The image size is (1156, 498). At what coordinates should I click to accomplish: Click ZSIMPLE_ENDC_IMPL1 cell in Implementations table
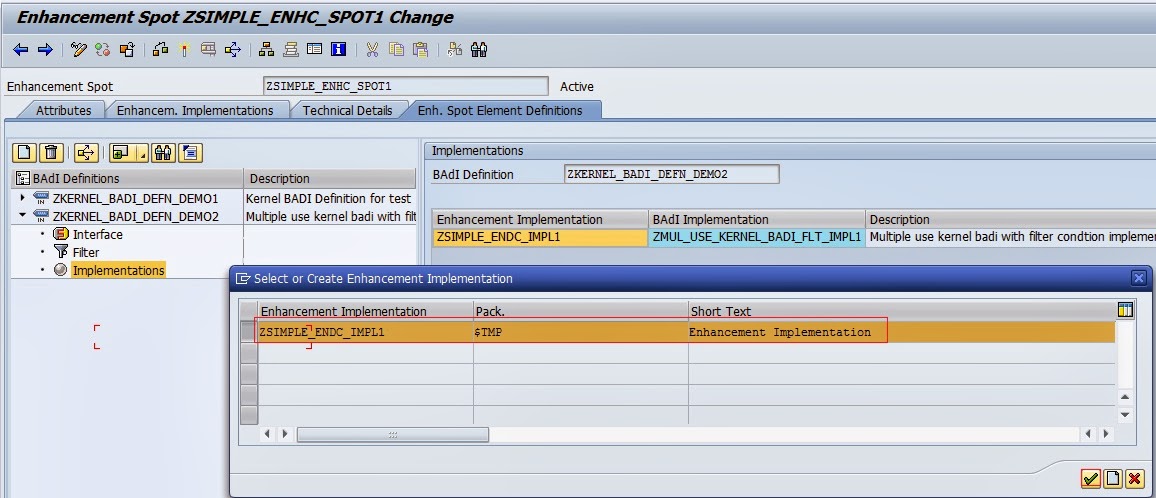[x=540, y=238]
